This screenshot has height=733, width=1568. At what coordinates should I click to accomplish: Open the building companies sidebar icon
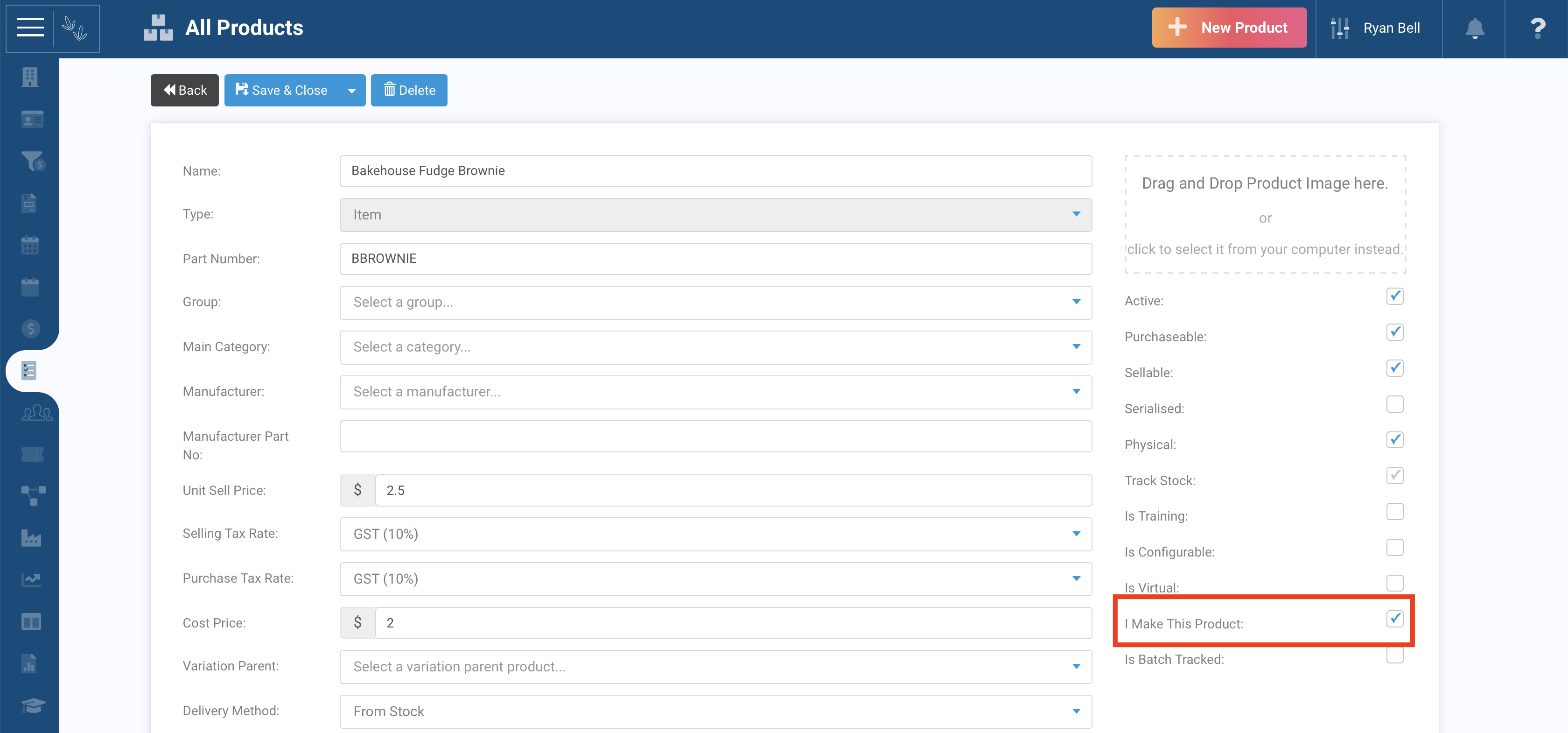point(30,78)
